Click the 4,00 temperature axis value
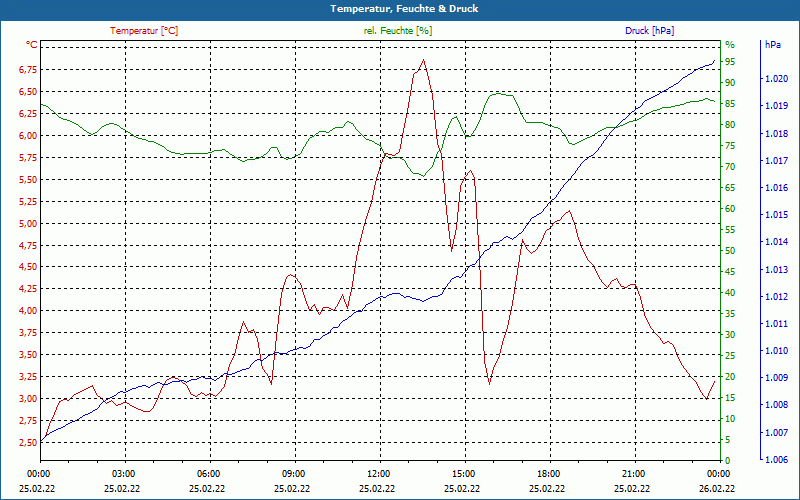 28,310
